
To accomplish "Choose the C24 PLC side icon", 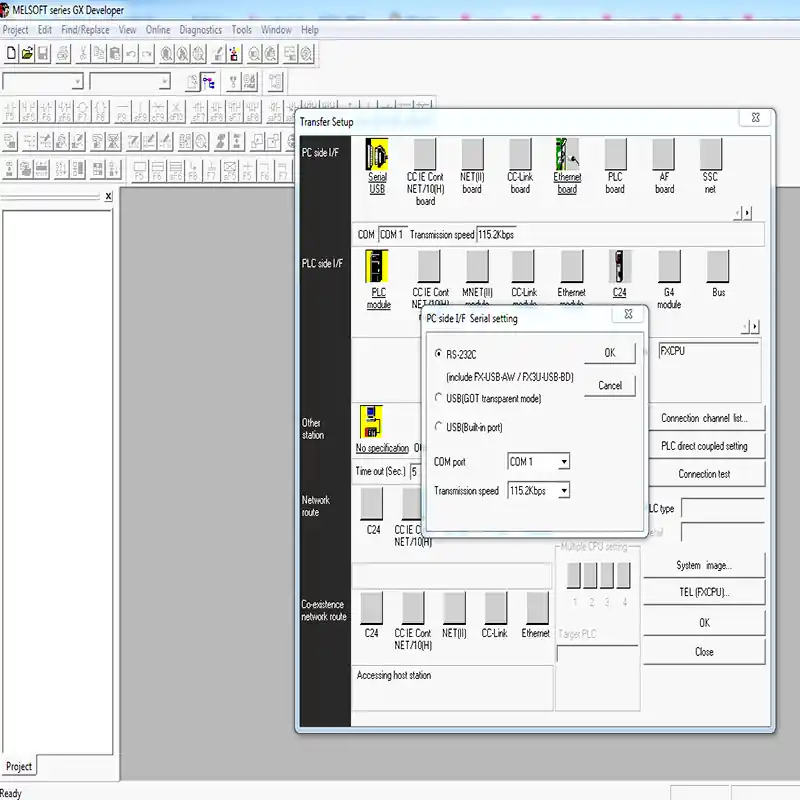I will coord(620,267).
